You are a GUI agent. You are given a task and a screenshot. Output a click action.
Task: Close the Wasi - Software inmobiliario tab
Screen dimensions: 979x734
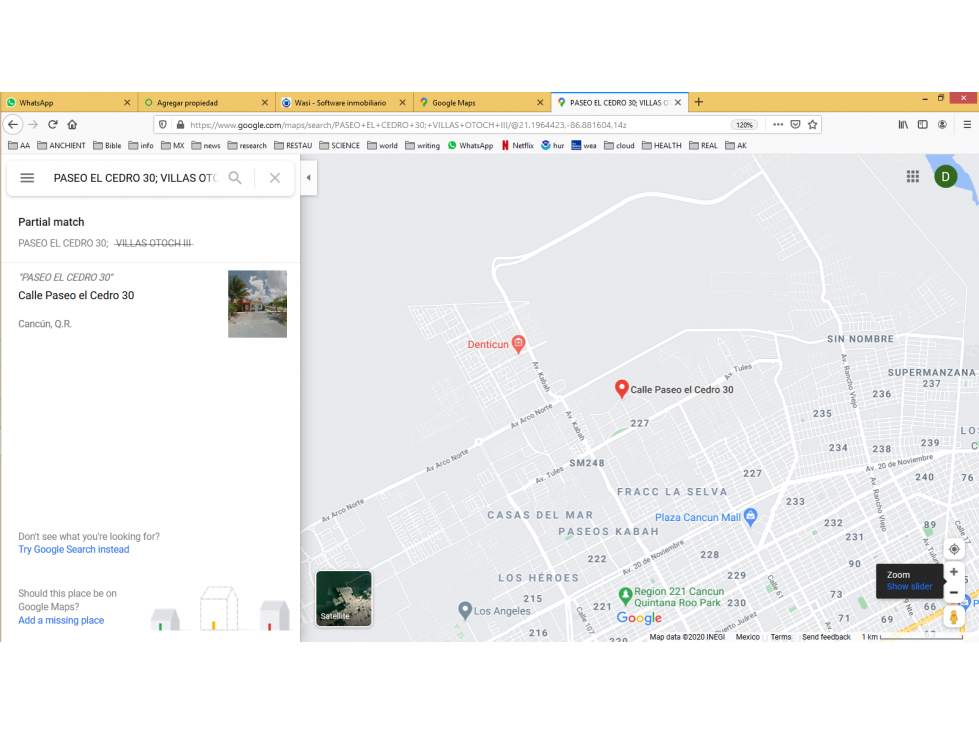click(402, 102)
